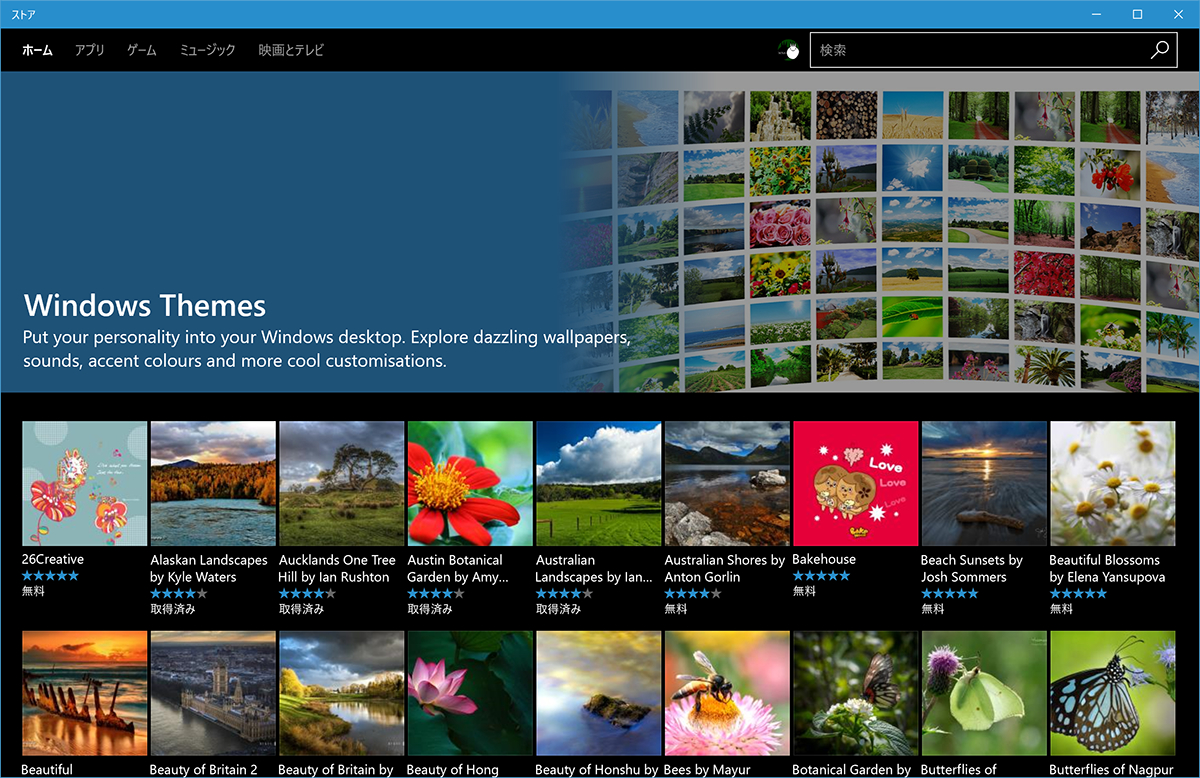Open the Windows Themes hero banner

pyautogui.click(x=600, y=231)
